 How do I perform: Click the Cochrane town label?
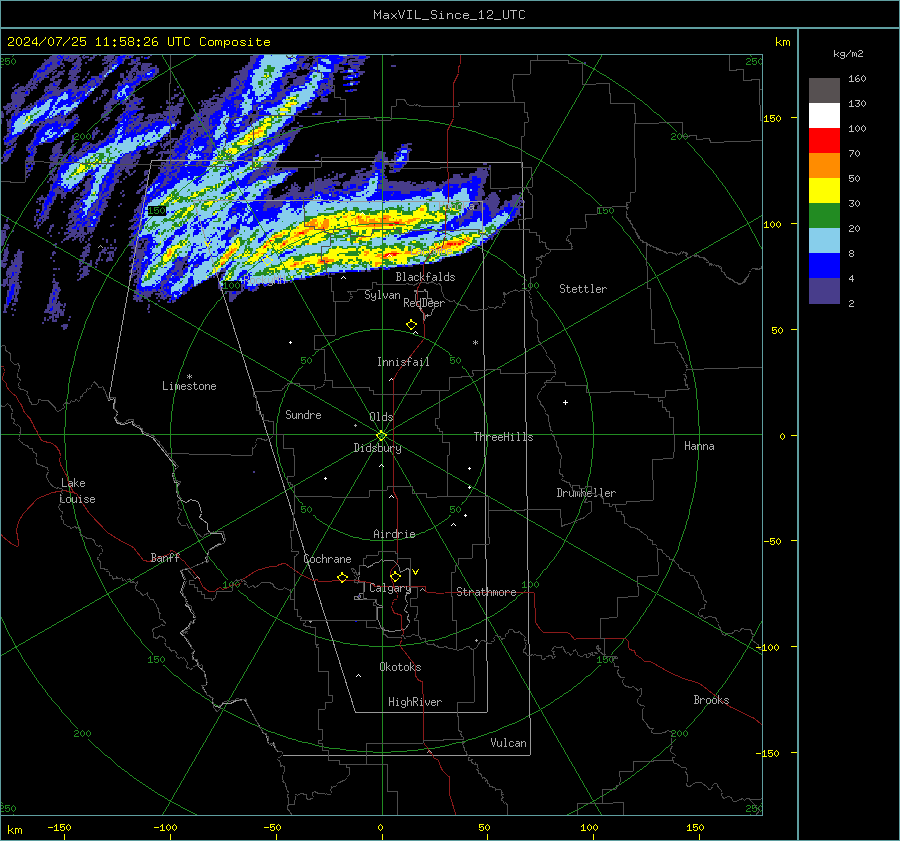327,559
